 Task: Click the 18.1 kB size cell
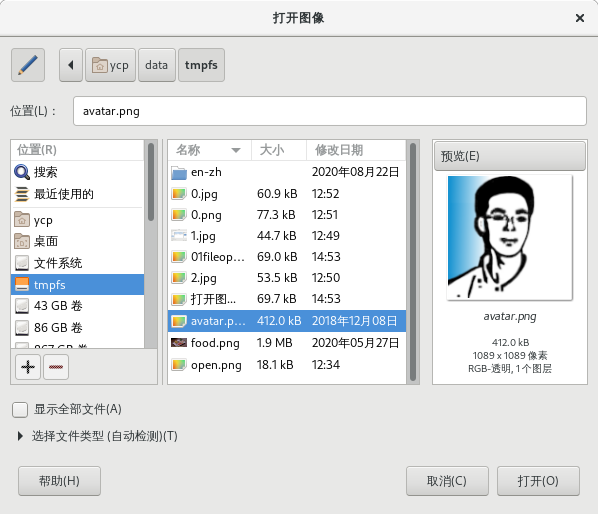[275, 365]
